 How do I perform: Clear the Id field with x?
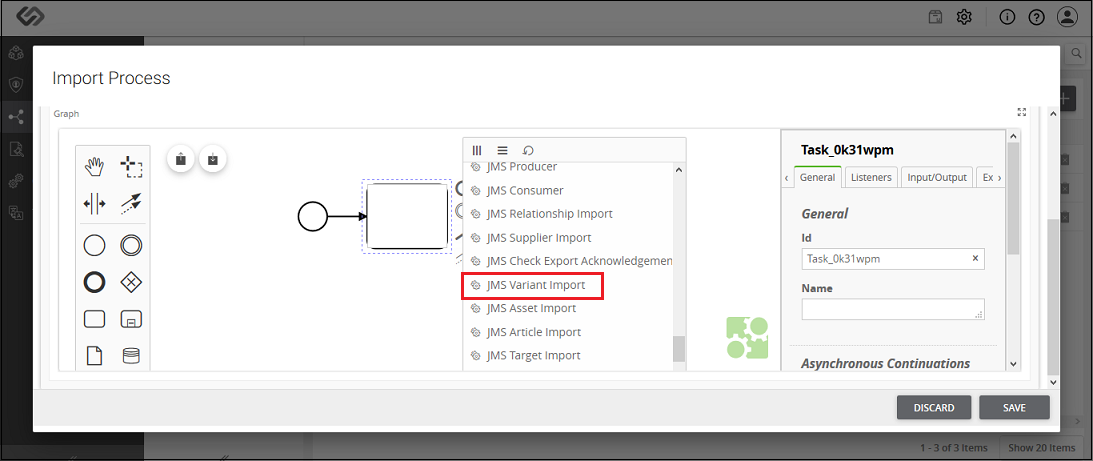click(x=975, y=259)
